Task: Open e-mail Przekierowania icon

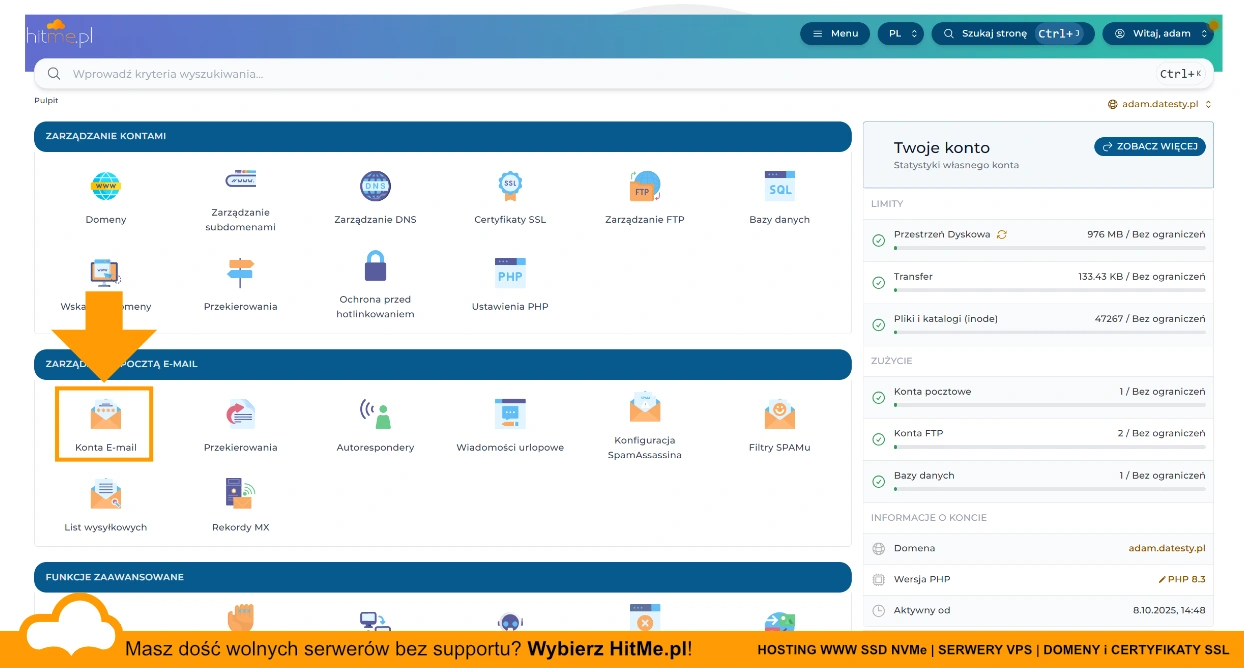Action: point(241,413)
